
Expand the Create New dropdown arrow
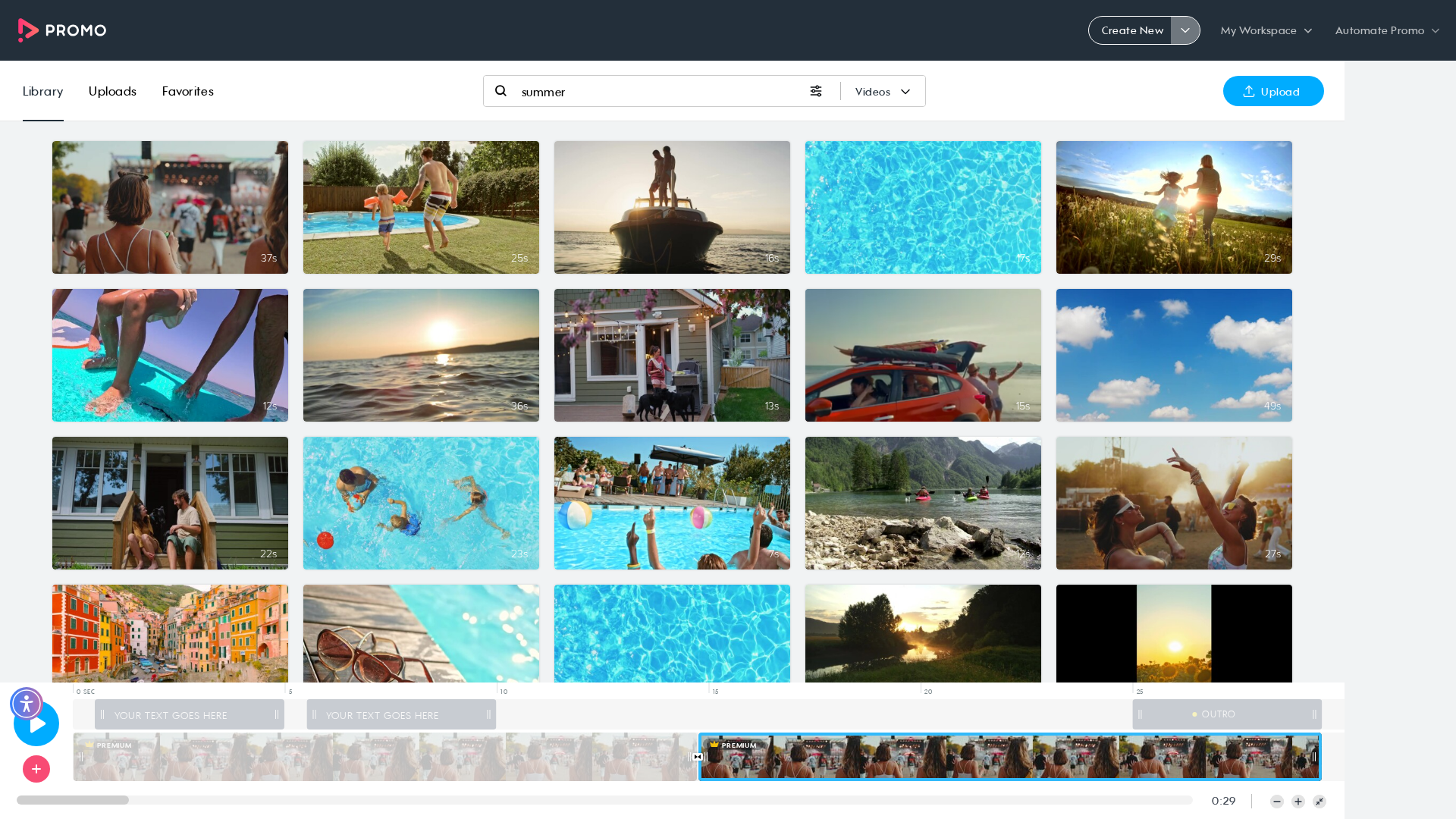1185,30
